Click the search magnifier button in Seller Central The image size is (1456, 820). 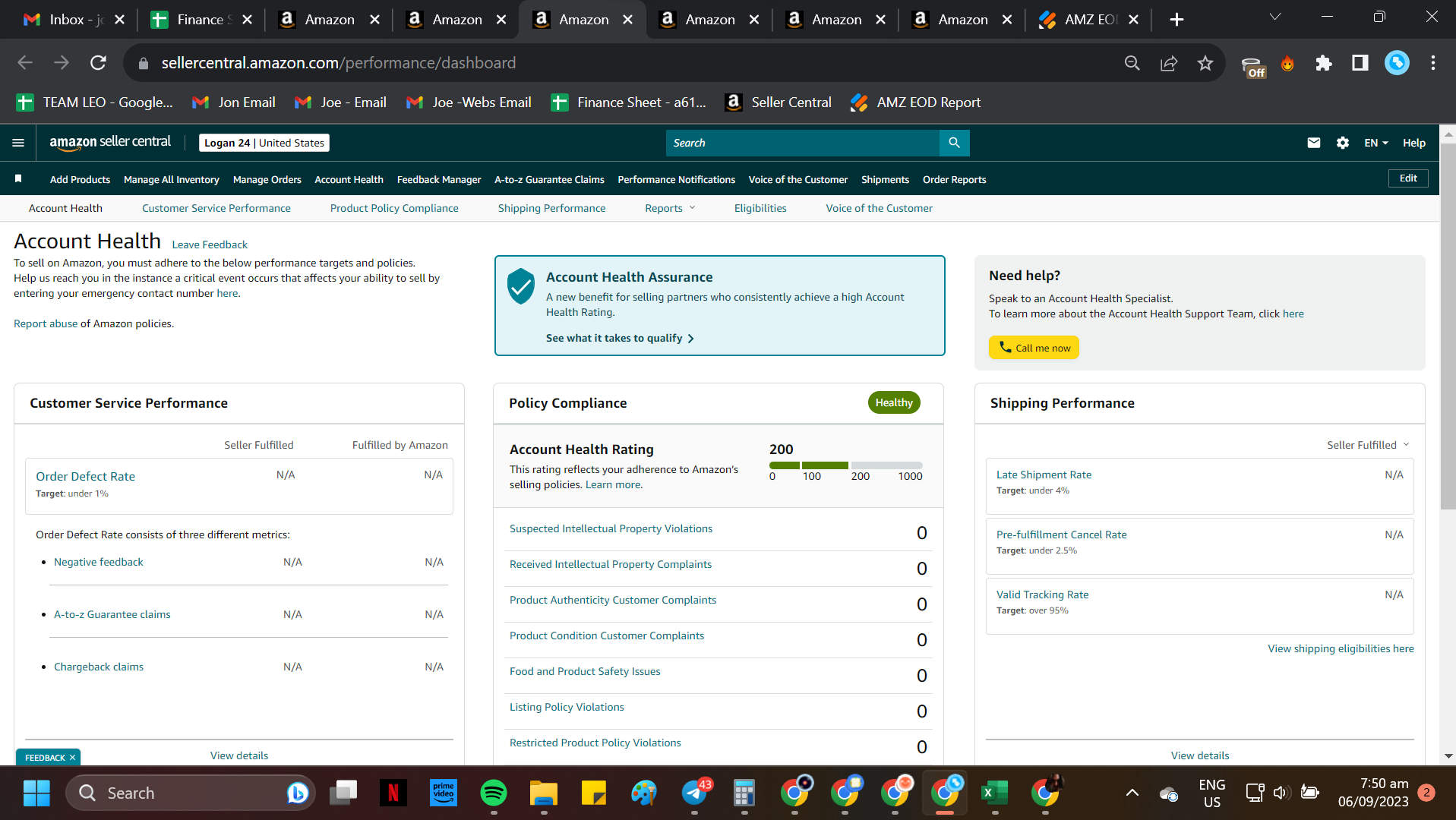point(954,143)
